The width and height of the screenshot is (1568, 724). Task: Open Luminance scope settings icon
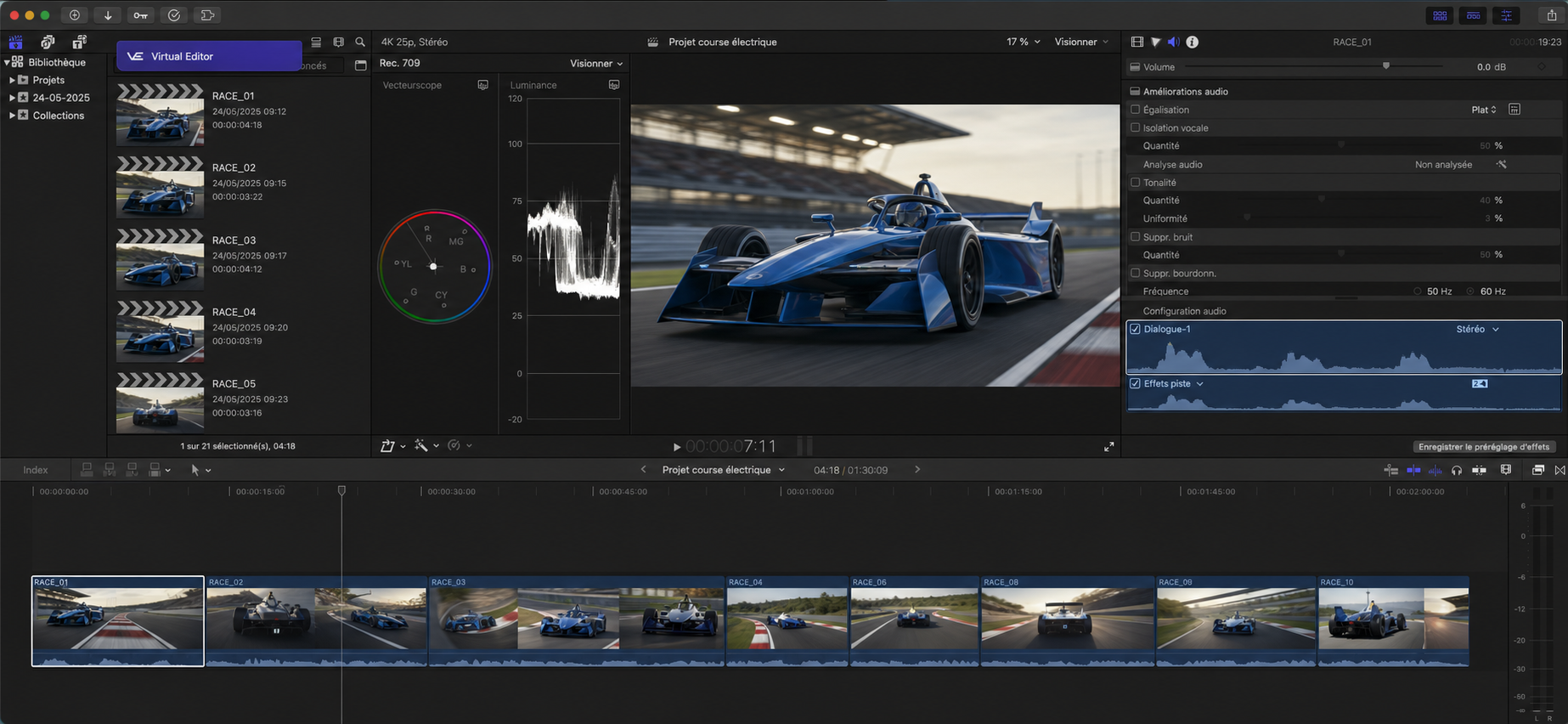coord(614,85)
